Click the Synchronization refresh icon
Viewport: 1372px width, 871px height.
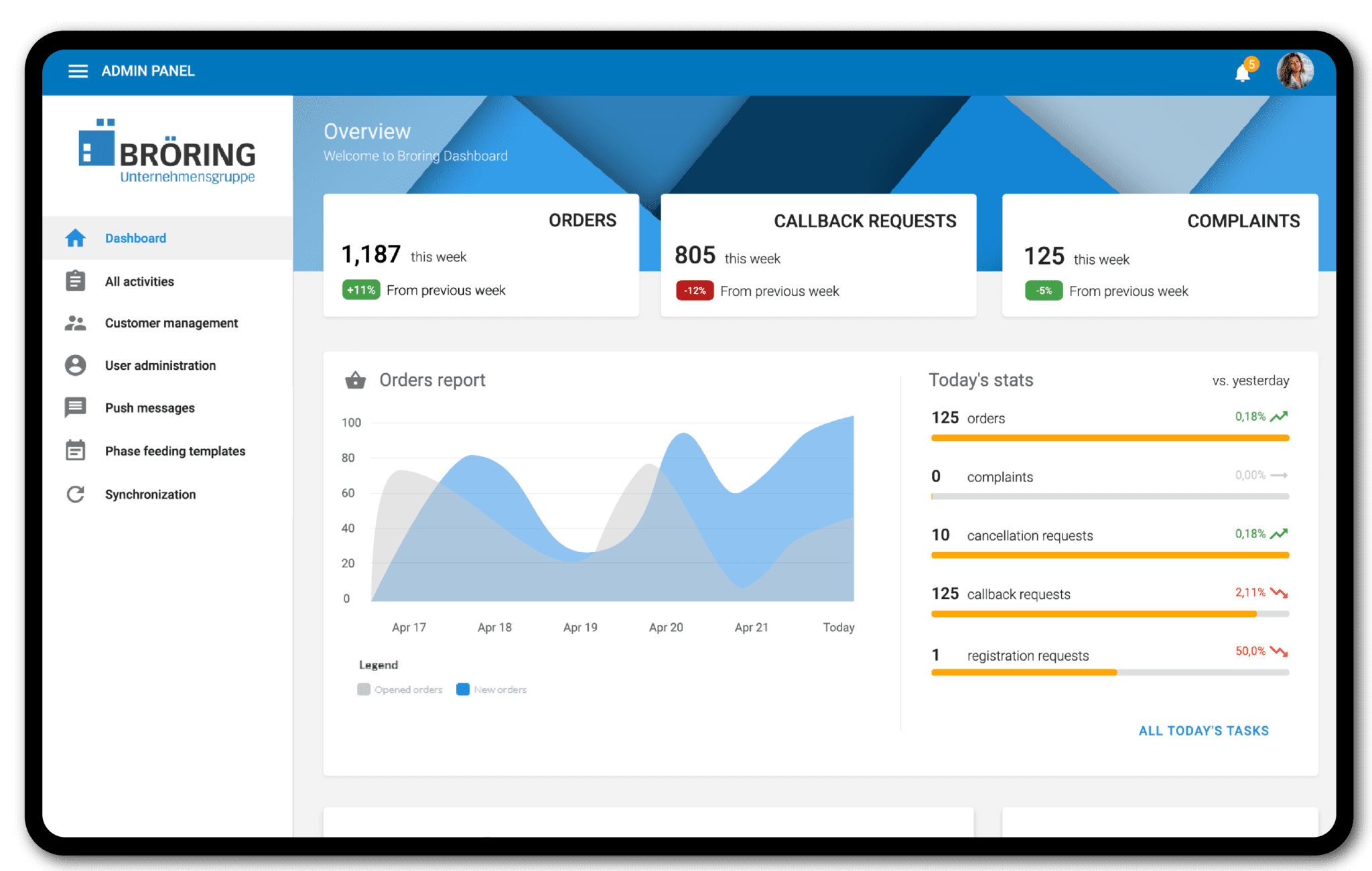pyautogui.click(x=76, y=494)
